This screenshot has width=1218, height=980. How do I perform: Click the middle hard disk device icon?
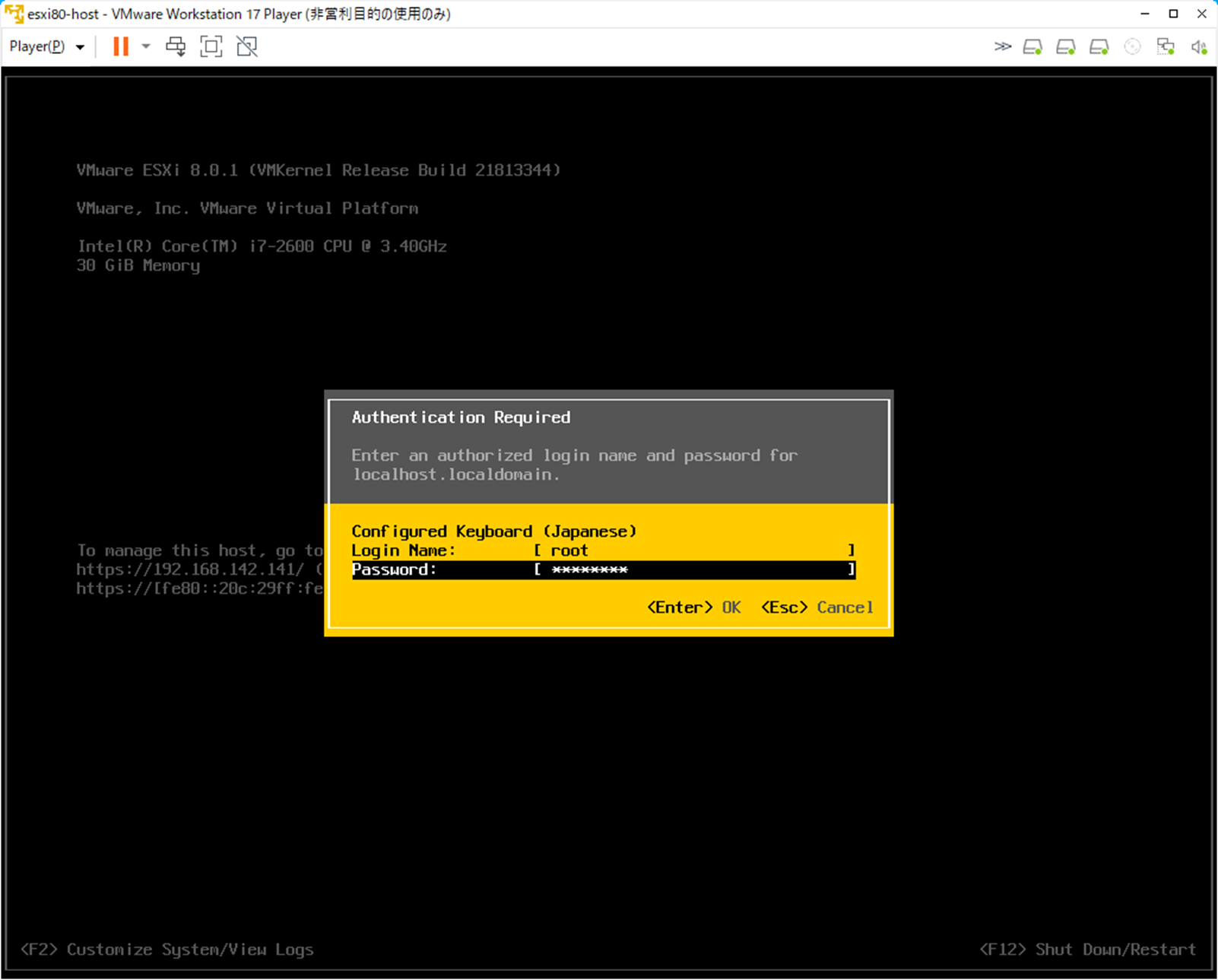tap(1066, 47)
